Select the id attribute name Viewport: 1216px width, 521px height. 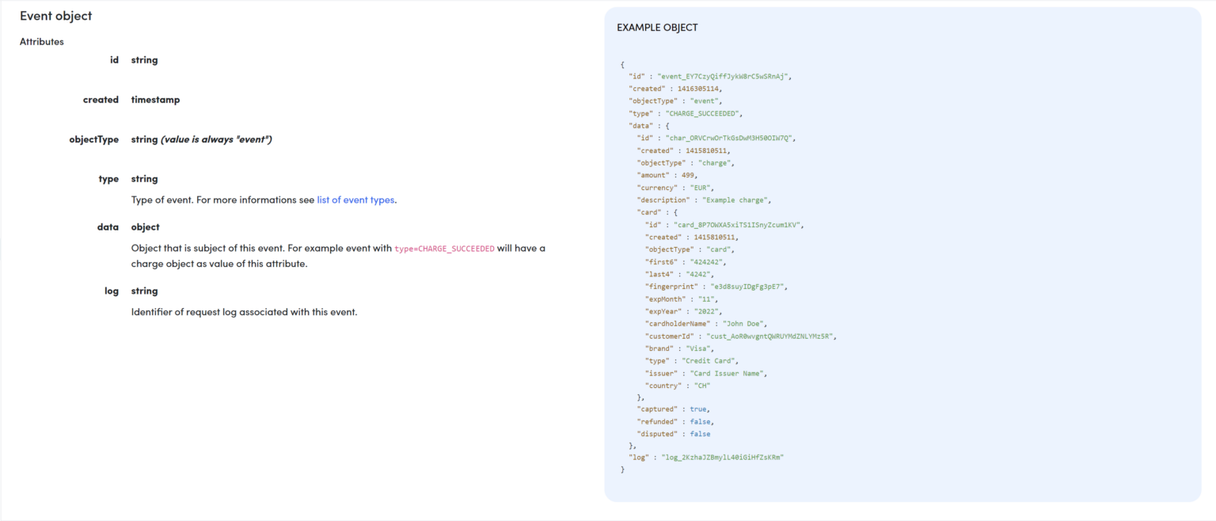tap(114, 60)
